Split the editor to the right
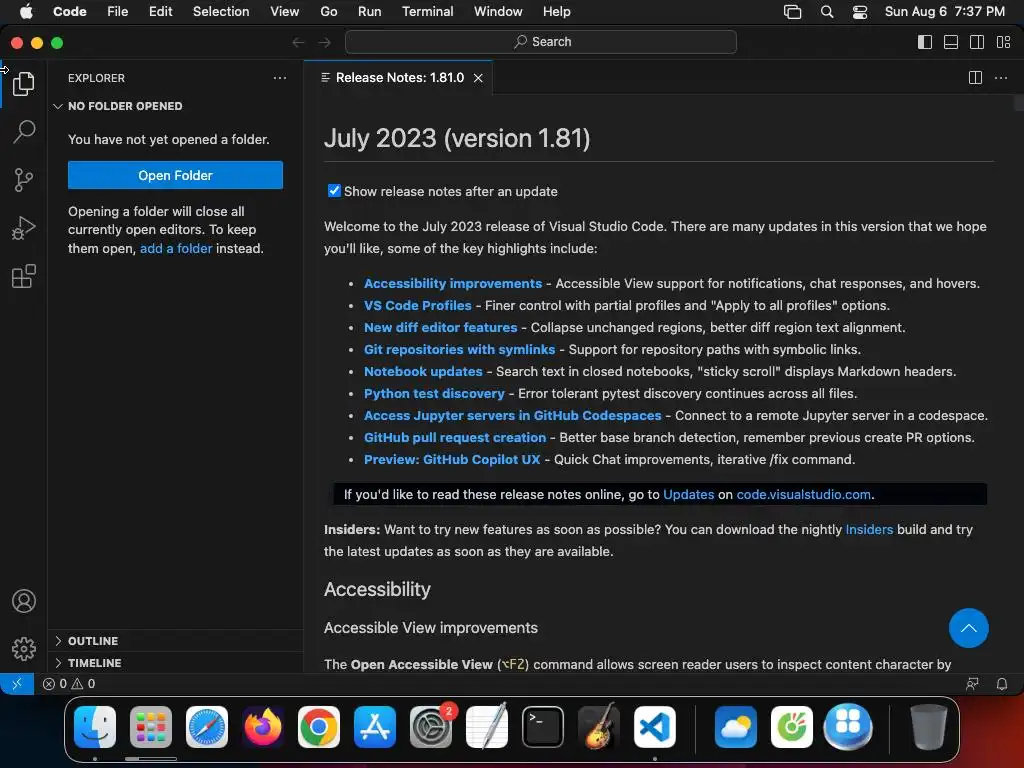Viewport: 1024px width, 768px height. [975, 78]
